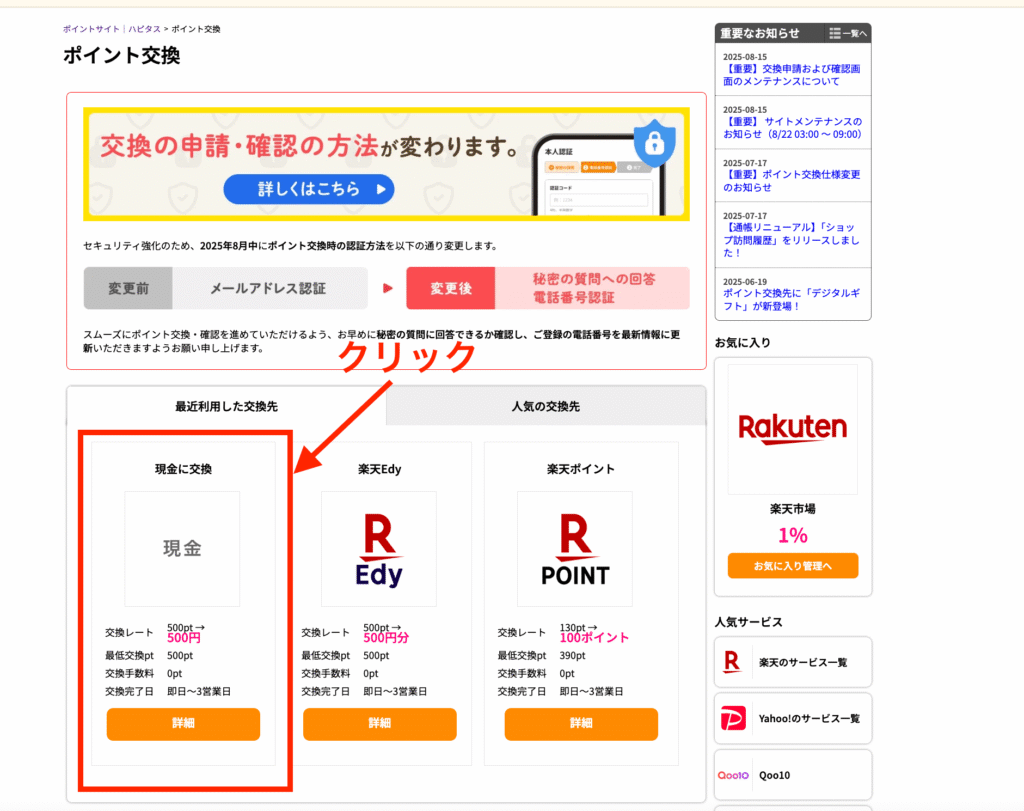1024x811 pixels.
Task: Click the 1% rate under 楽天市場
Action: pos(793,536)
